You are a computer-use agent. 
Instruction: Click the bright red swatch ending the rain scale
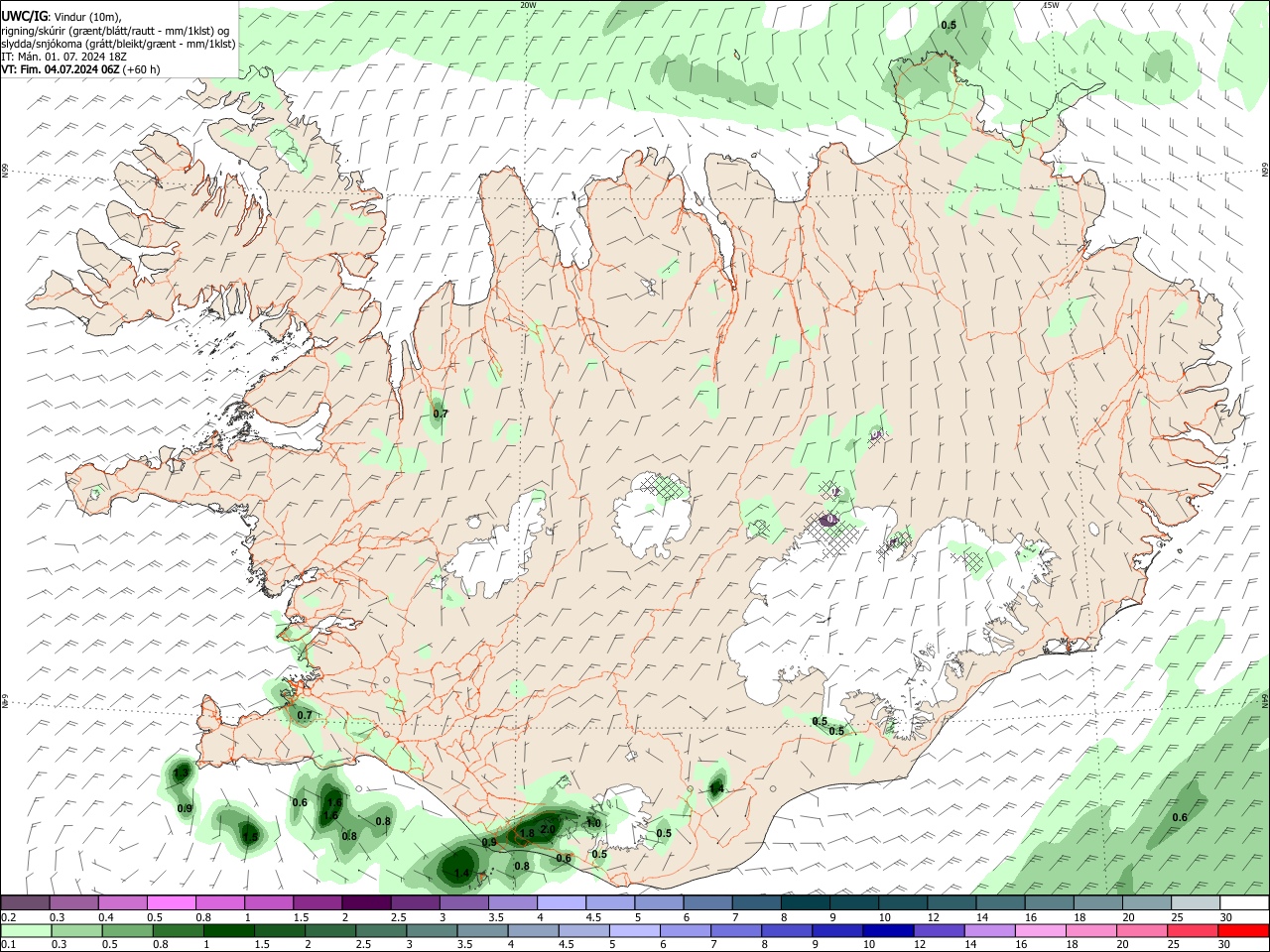[x=1244, y=931]
